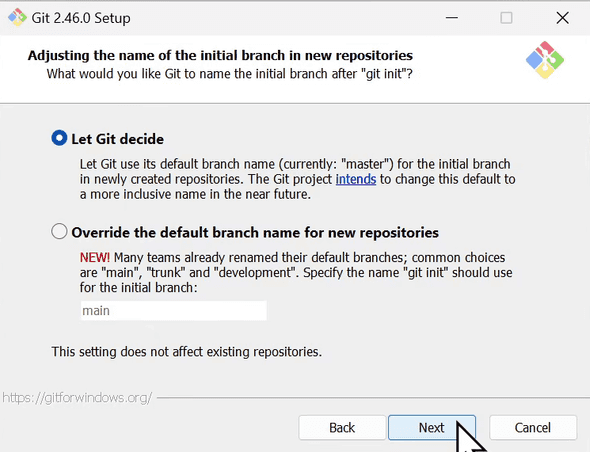Click the Git icon in the title bar
The image size is (590, 452).
pyautogui.click(x=17, y=18)
